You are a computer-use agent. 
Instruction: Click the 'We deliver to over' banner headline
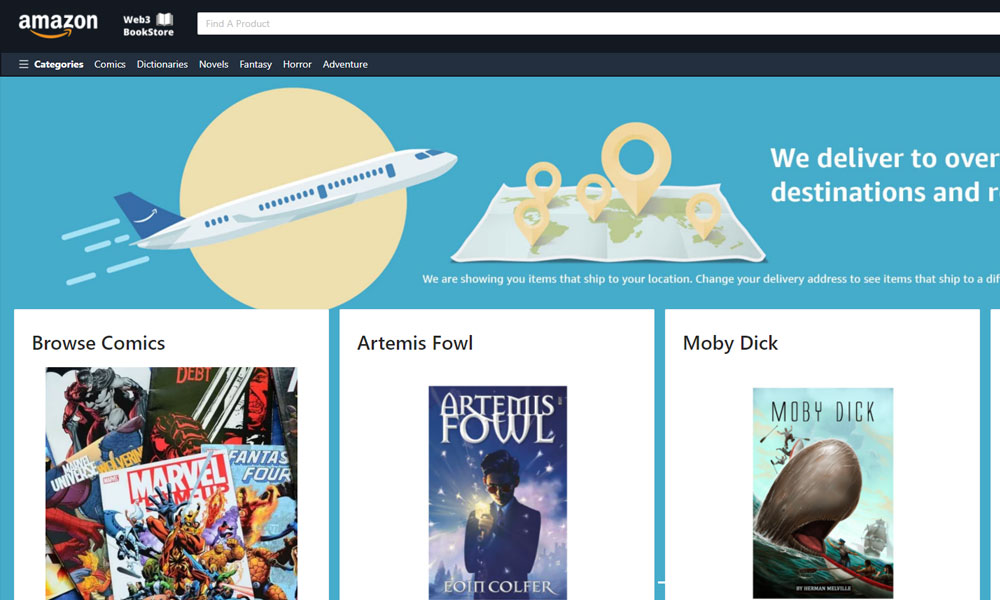[x=885, y=175]
